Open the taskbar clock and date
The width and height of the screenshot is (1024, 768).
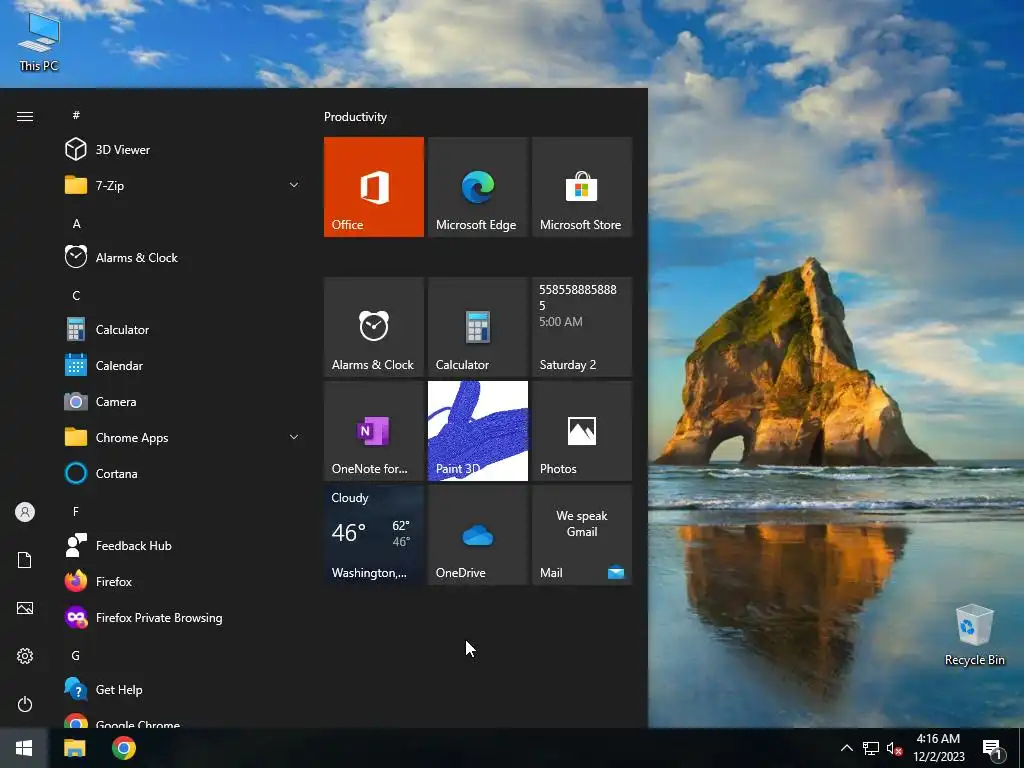(938, 748)
